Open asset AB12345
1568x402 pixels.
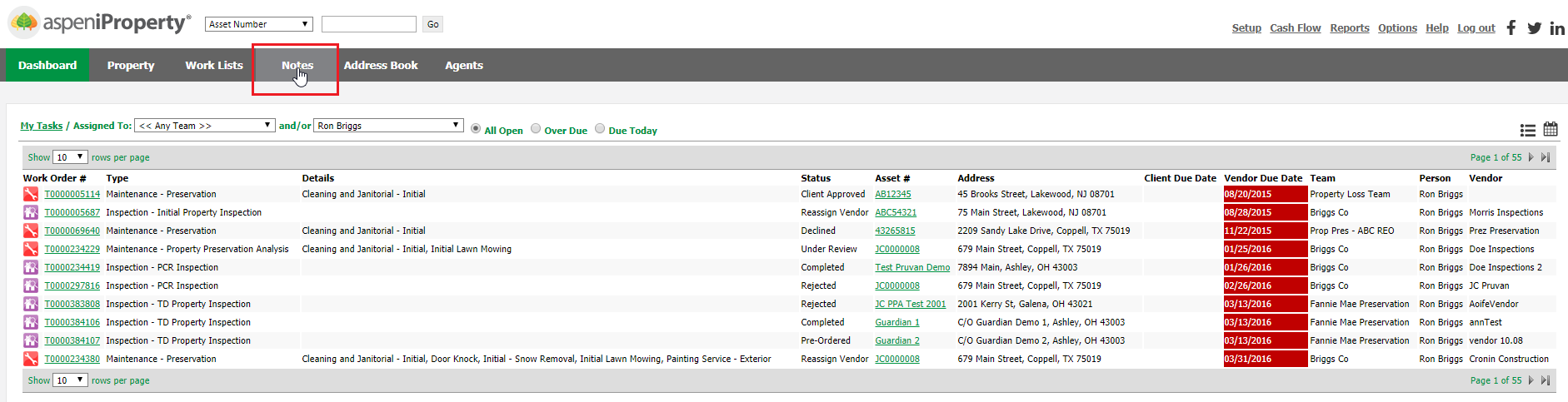893,194
